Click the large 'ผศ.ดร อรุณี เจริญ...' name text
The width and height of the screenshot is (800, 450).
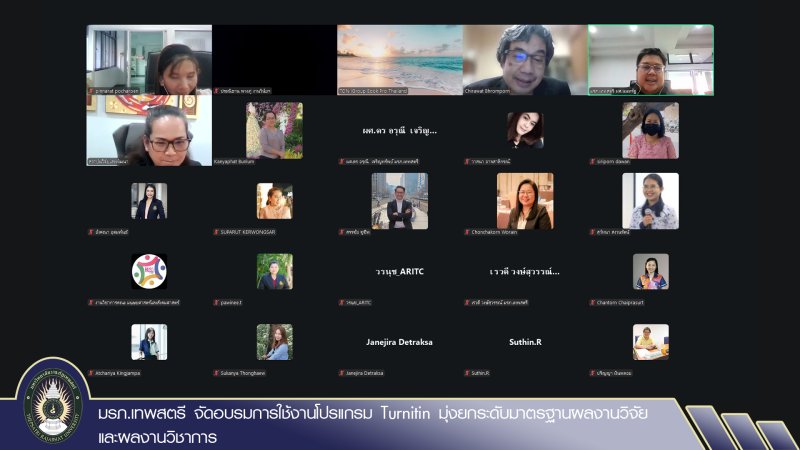click(399, 131)
